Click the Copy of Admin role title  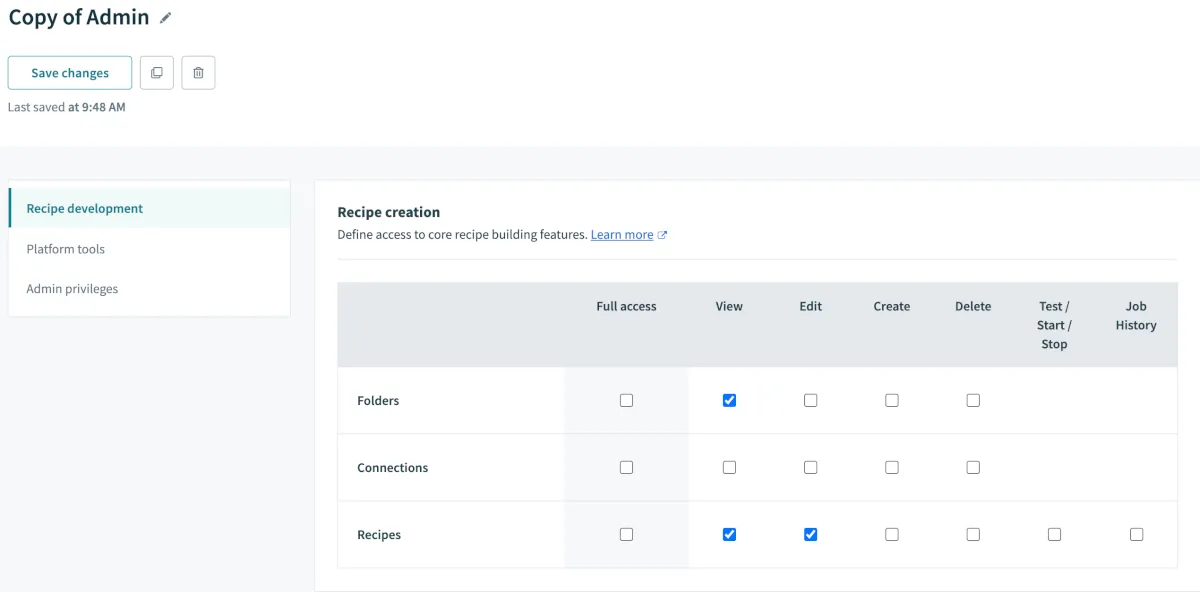[79, 18]
